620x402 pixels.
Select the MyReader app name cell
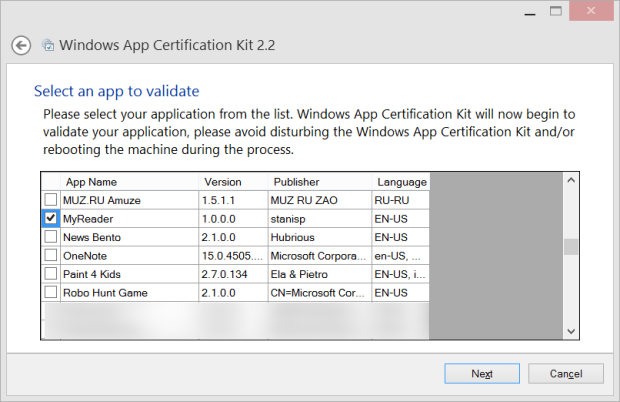point(129,219)
